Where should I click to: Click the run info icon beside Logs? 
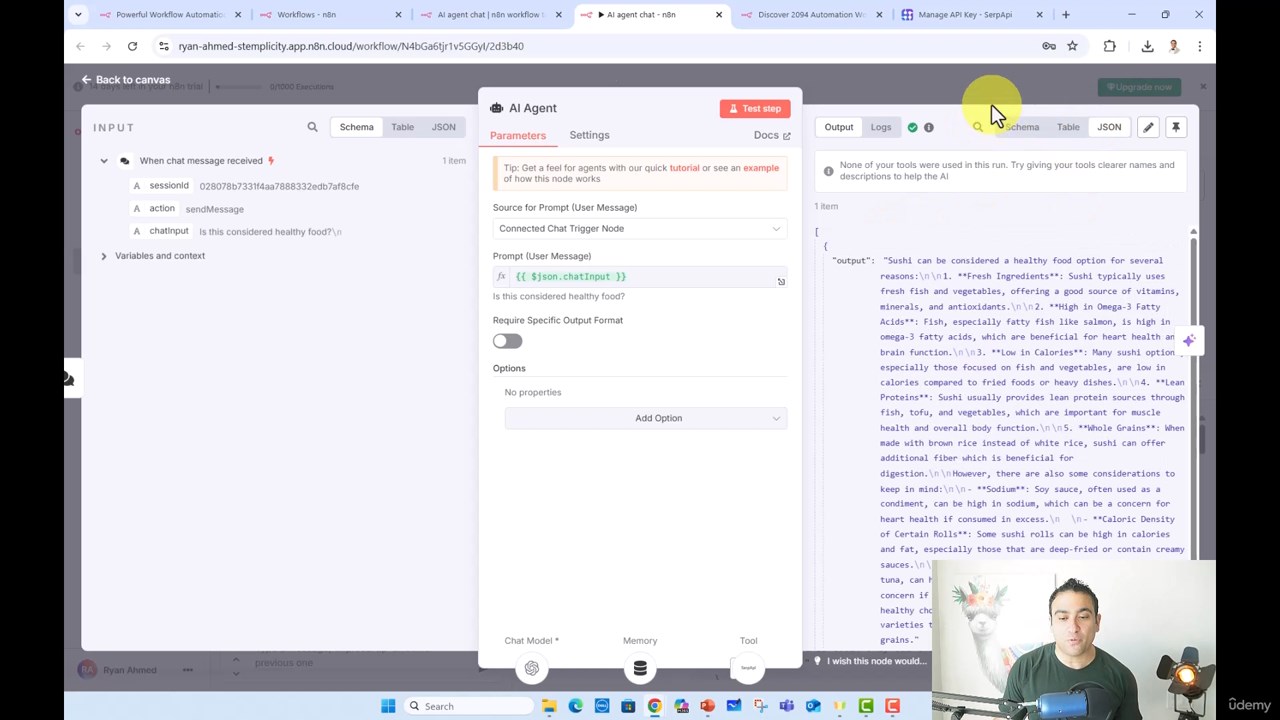click(929, 127)
